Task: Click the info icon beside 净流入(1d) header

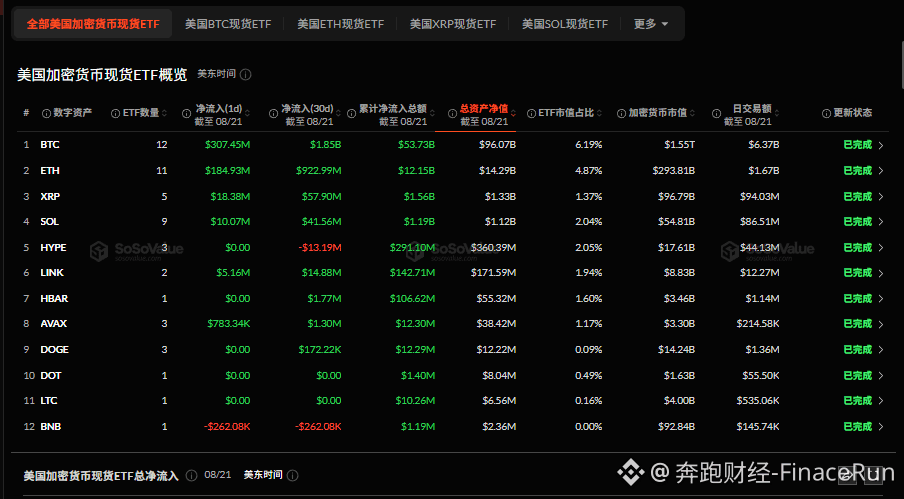Action: tap(186, 114)
